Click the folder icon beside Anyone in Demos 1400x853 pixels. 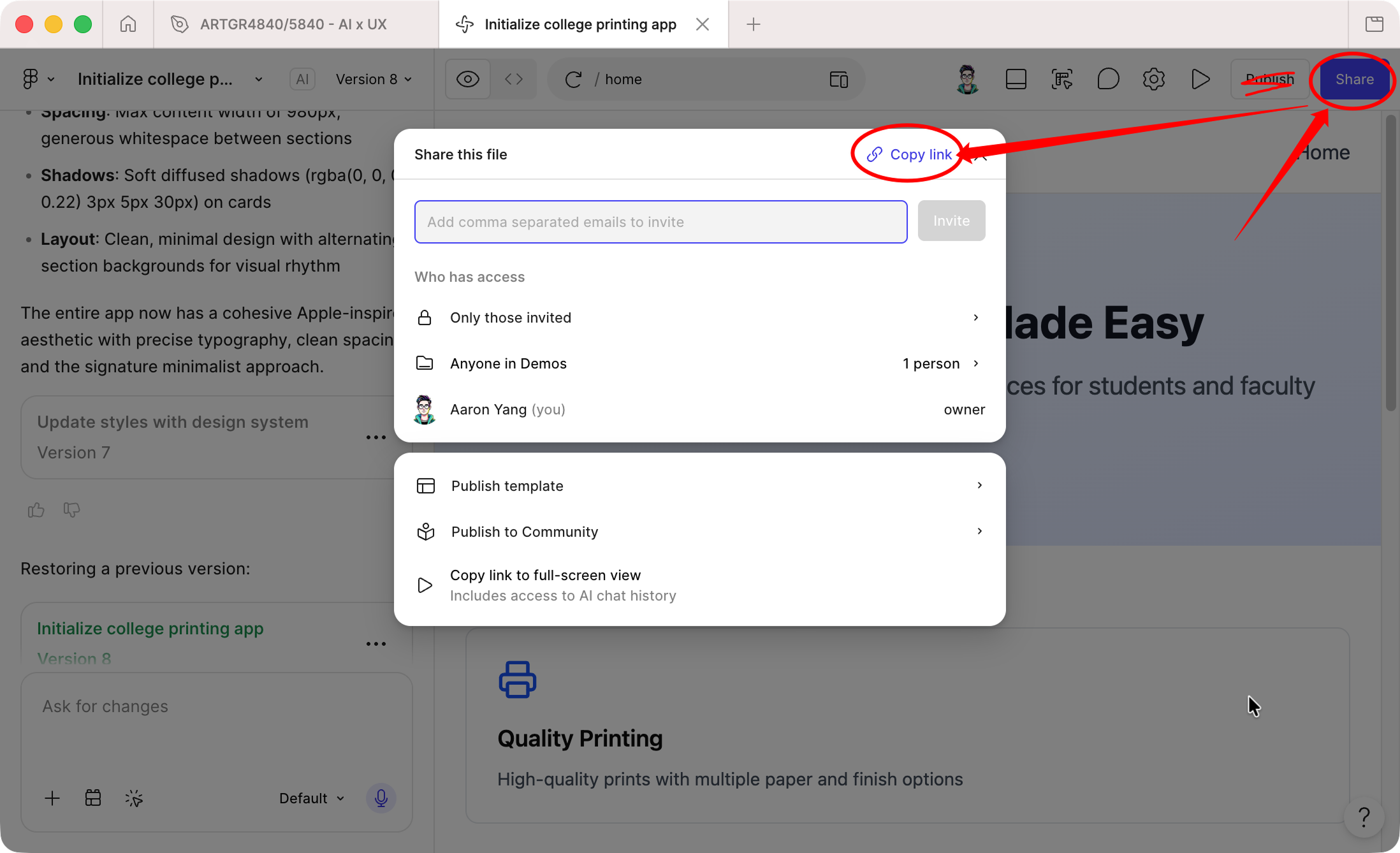point(425,363)
